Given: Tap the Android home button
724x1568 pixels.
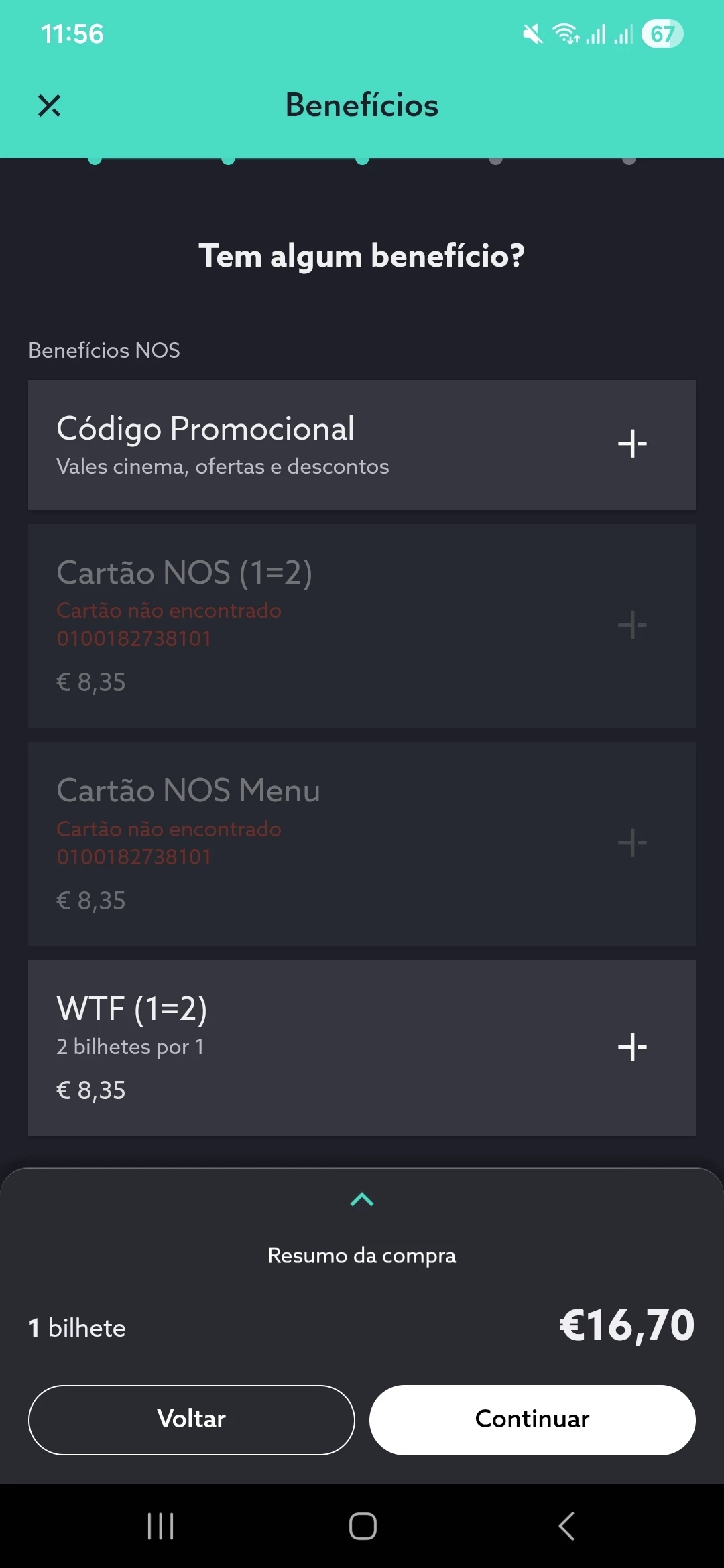Looking at the screenshot, I should 363,1526.
